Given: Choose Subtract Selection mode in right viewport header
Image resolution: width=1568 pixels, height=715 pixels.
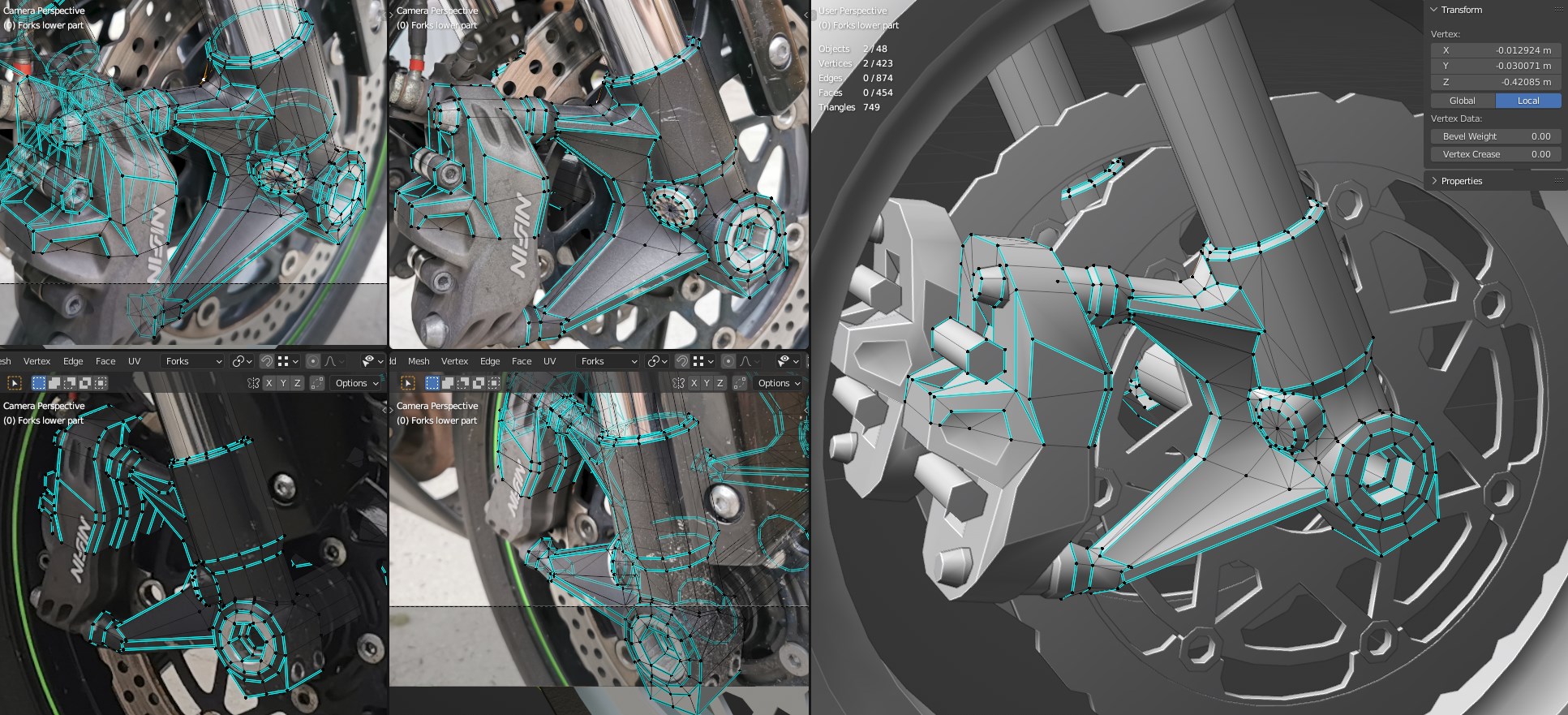Looking at the screenshot, I should click(463, 383).
